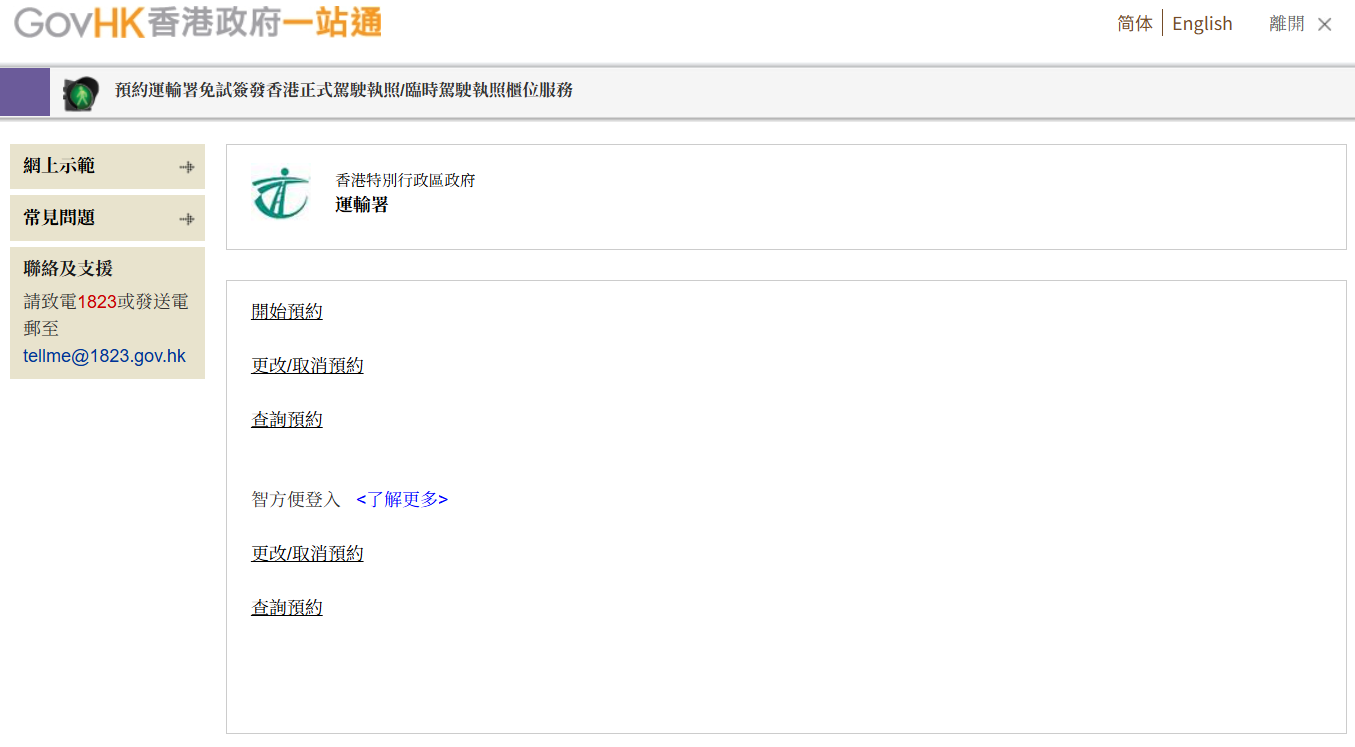The image size is (1355, 747).
Task: Click 查詢預約 to enquire a booking
Action: [x=287, y=419]
